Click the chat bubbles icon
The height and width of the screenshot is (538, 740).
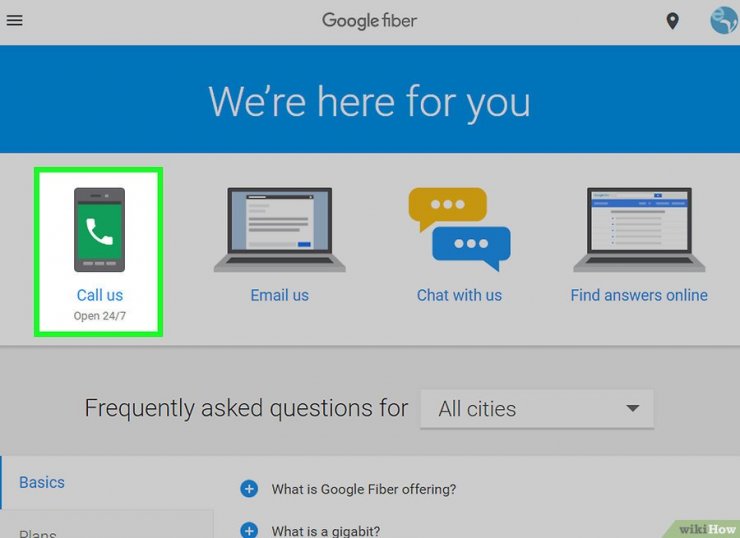[x=459, y=229]
